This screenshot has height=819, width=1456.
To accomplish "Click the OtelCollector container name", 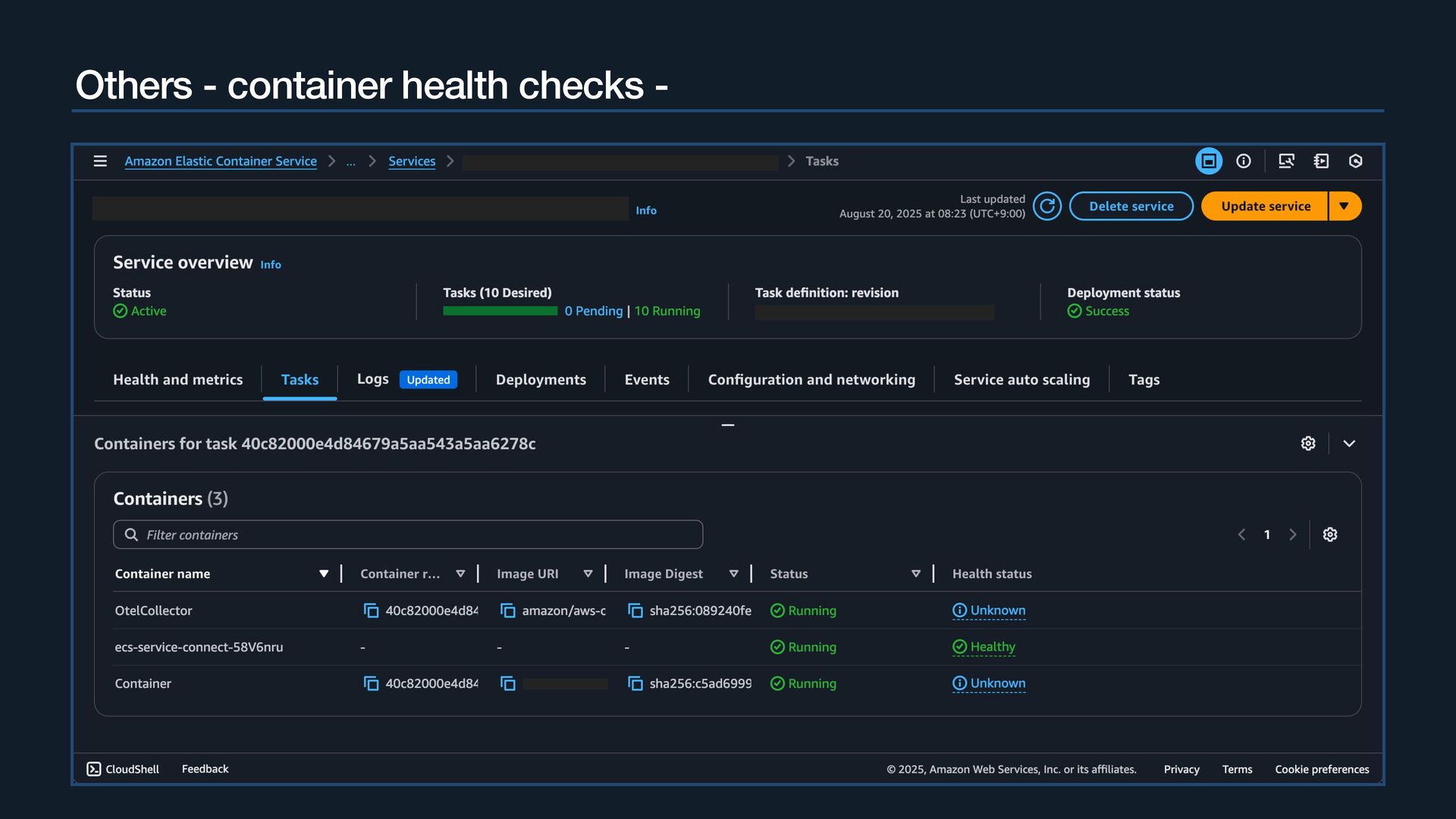I will pyautogui.click(x=153, y=610).
